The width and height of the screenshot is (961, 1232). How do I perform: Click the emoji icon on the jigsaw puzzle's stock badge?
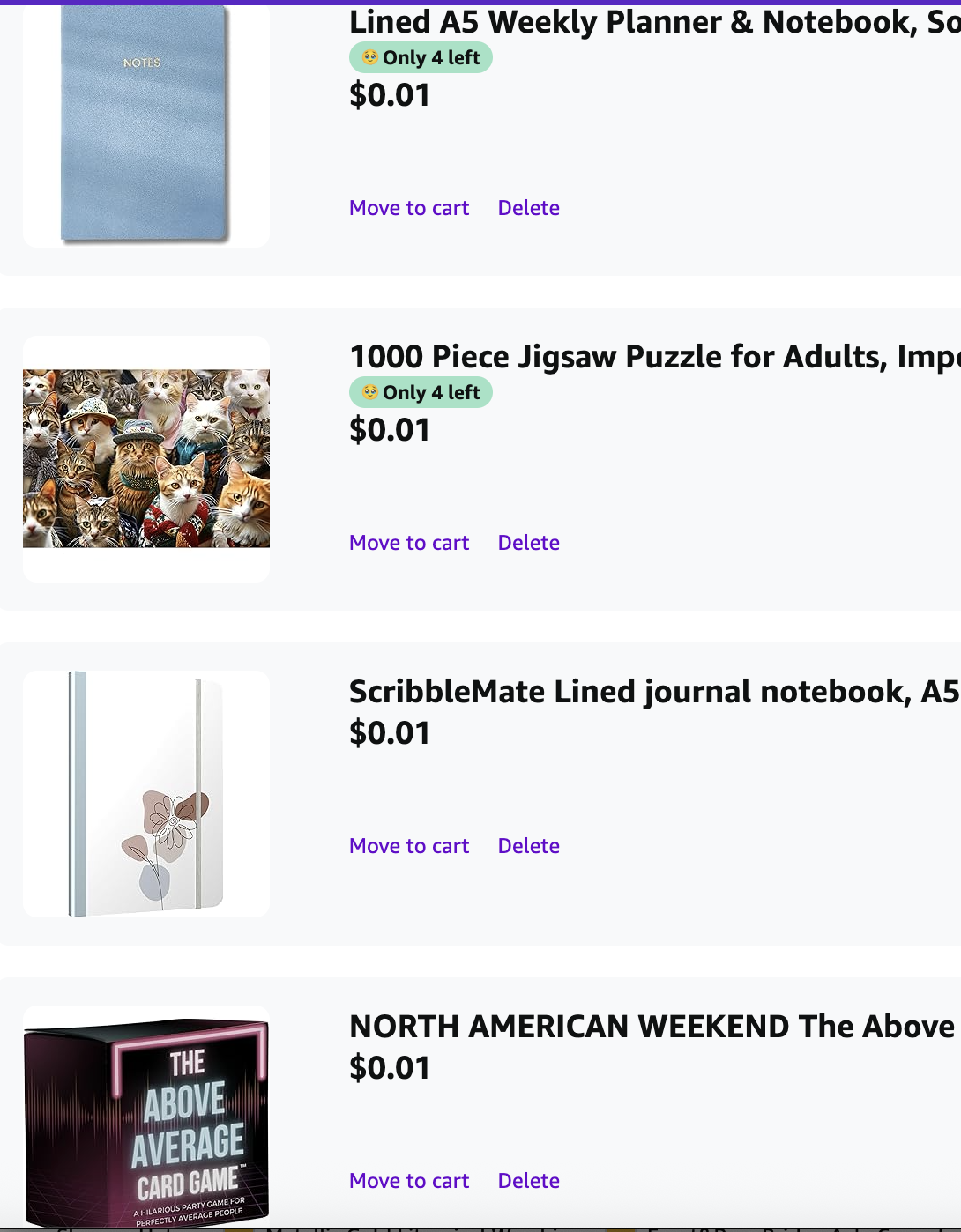pyautogui.click(x=370, y=392)
